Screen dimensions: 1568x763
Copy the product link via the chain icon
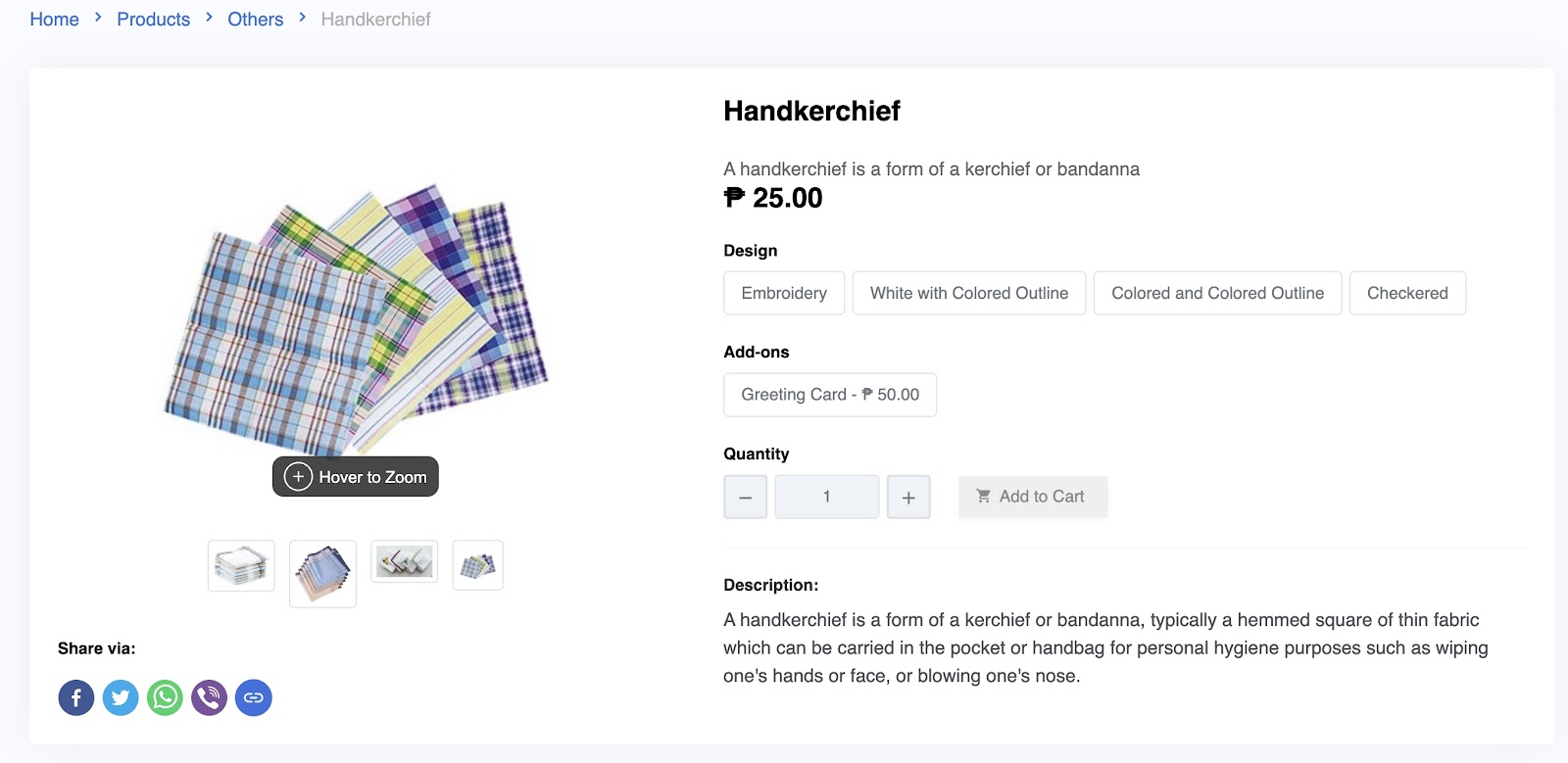tap(253, 697)
